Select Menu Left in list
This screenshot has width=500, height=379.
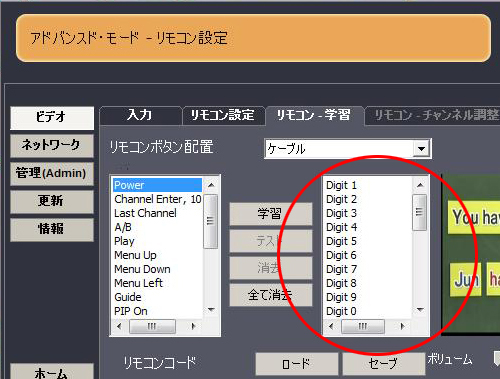tap(158, 283)
